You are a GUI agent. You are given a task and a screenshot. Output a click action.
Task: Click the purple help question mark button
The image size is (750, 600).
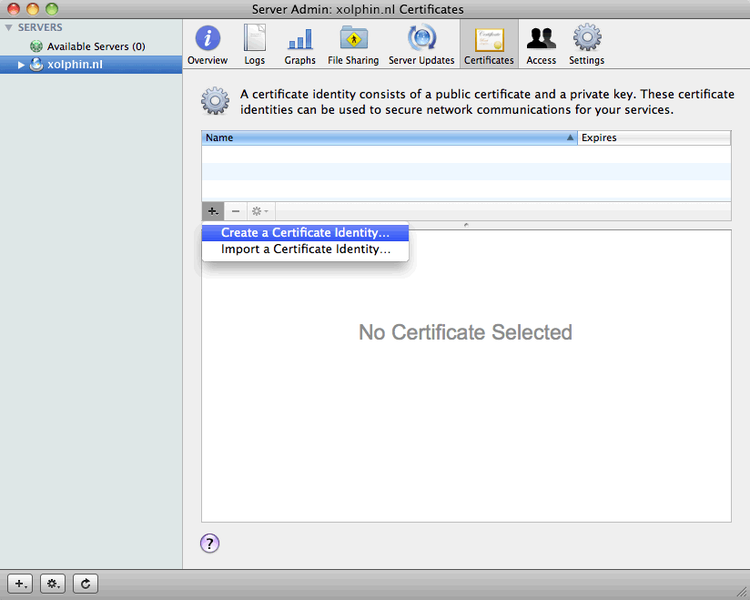click(x=210, y=543)
